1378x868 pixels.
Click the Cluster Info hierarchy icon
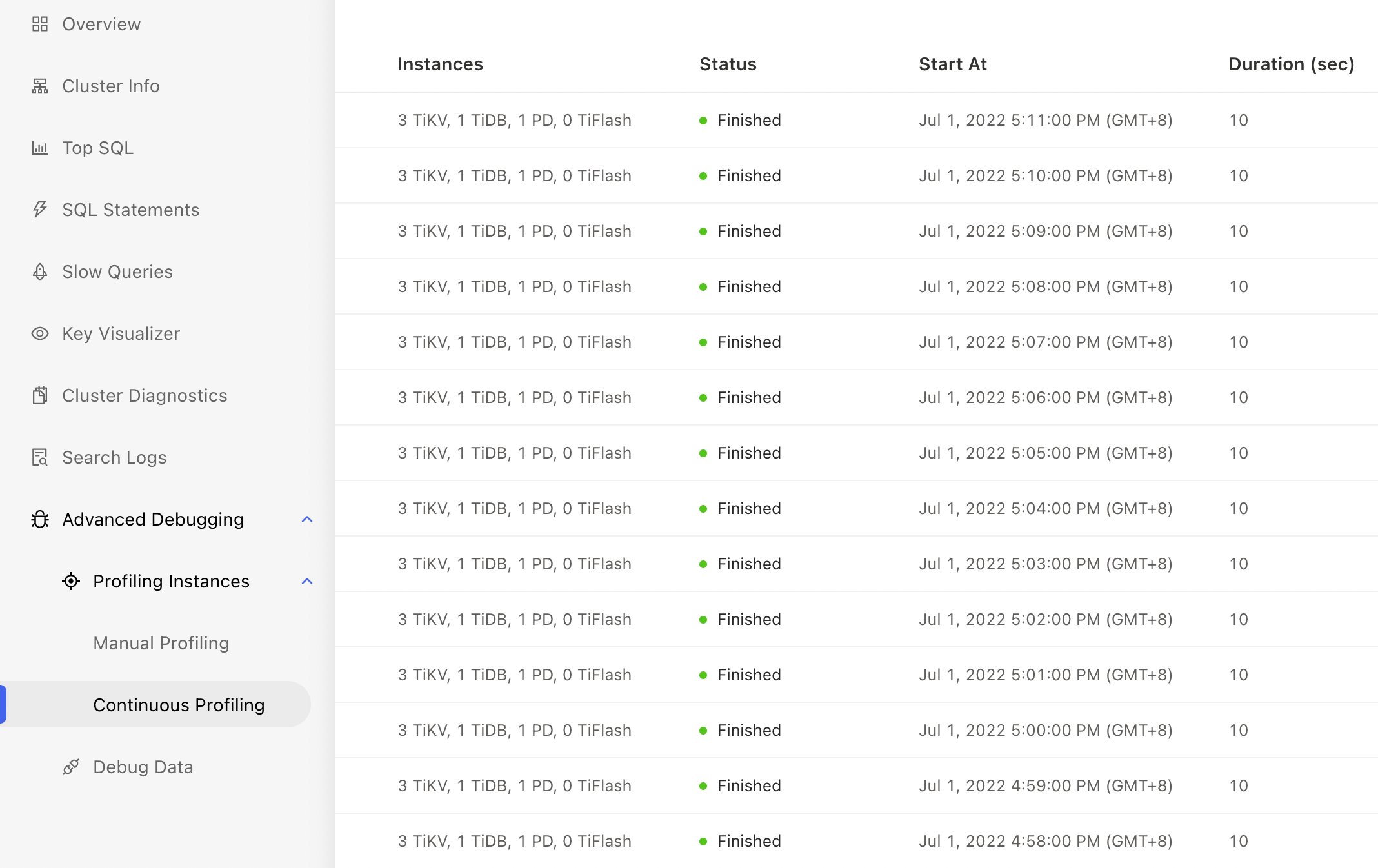click(x=40, y=86)
